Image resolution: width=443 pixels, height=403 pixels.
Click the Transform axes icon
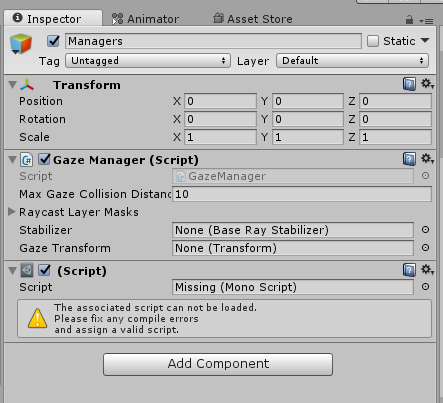point(27,85)
